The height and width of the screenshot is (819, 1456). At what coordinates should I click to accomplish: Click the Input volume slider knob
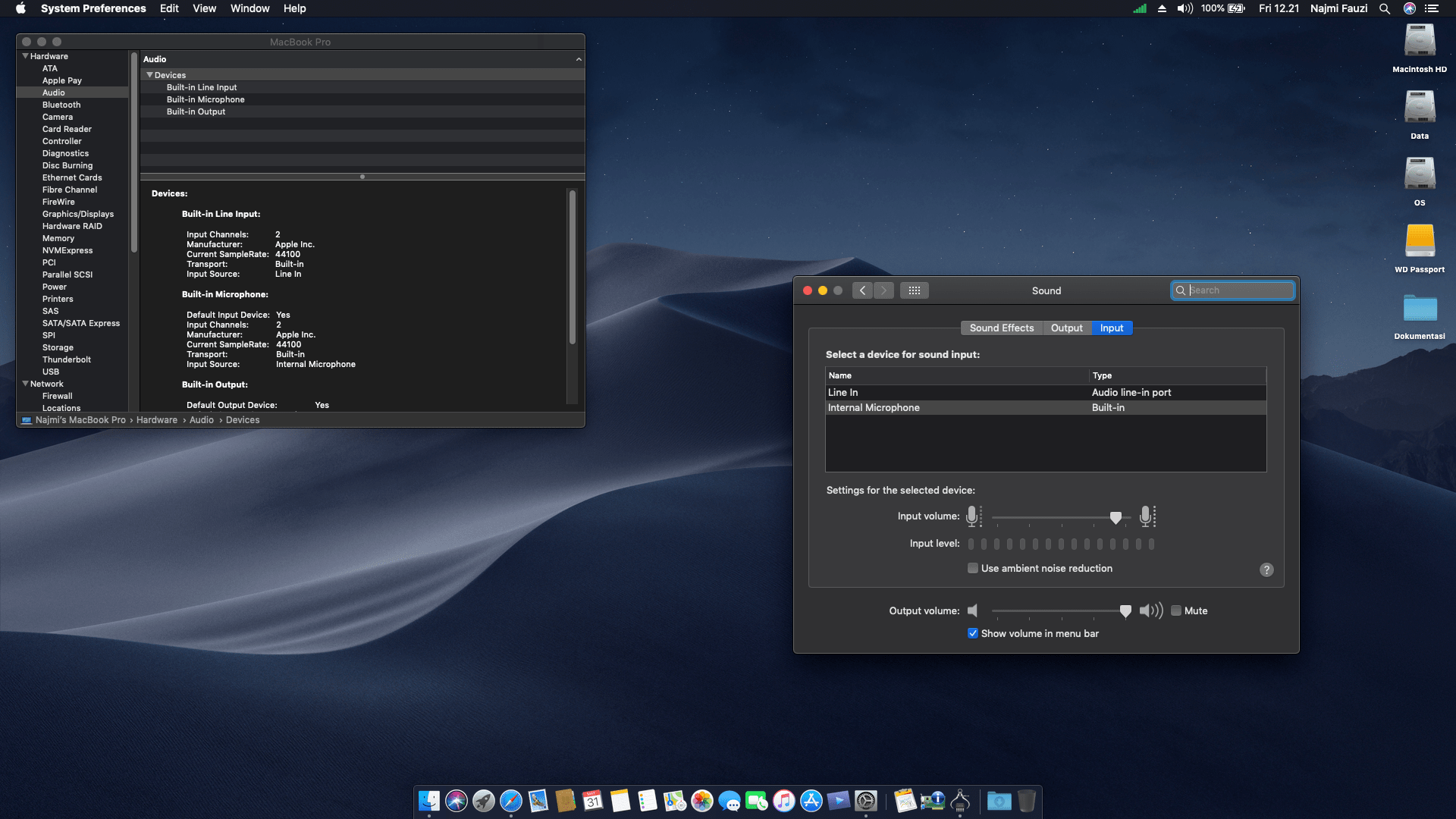1116,517
